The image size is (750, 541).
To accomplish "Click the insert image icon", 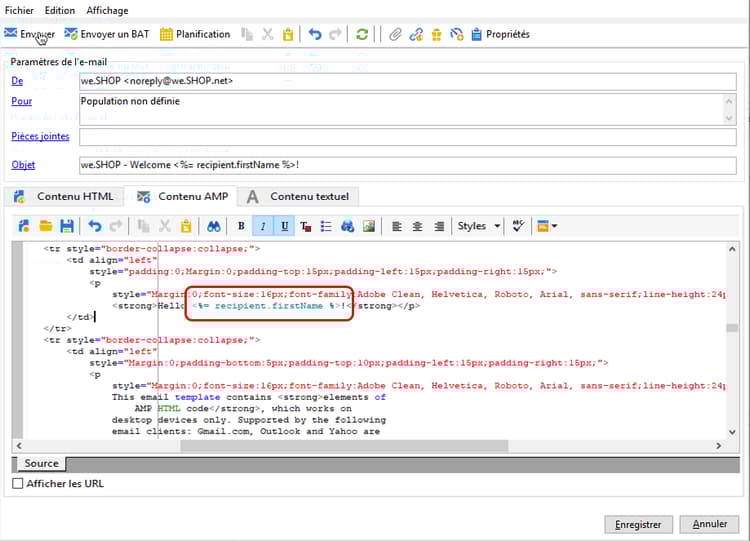I will tap(369, 226).
